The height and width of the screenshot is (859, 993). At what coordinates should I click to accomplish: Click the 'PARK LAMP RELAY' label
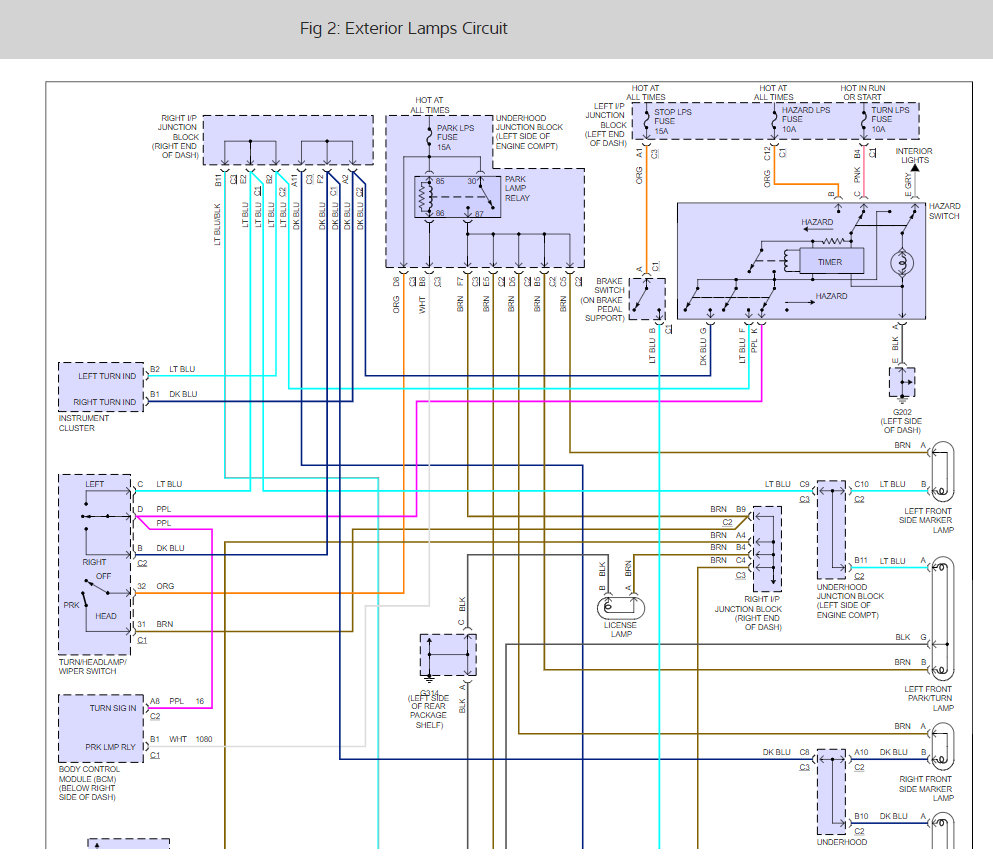517,189
